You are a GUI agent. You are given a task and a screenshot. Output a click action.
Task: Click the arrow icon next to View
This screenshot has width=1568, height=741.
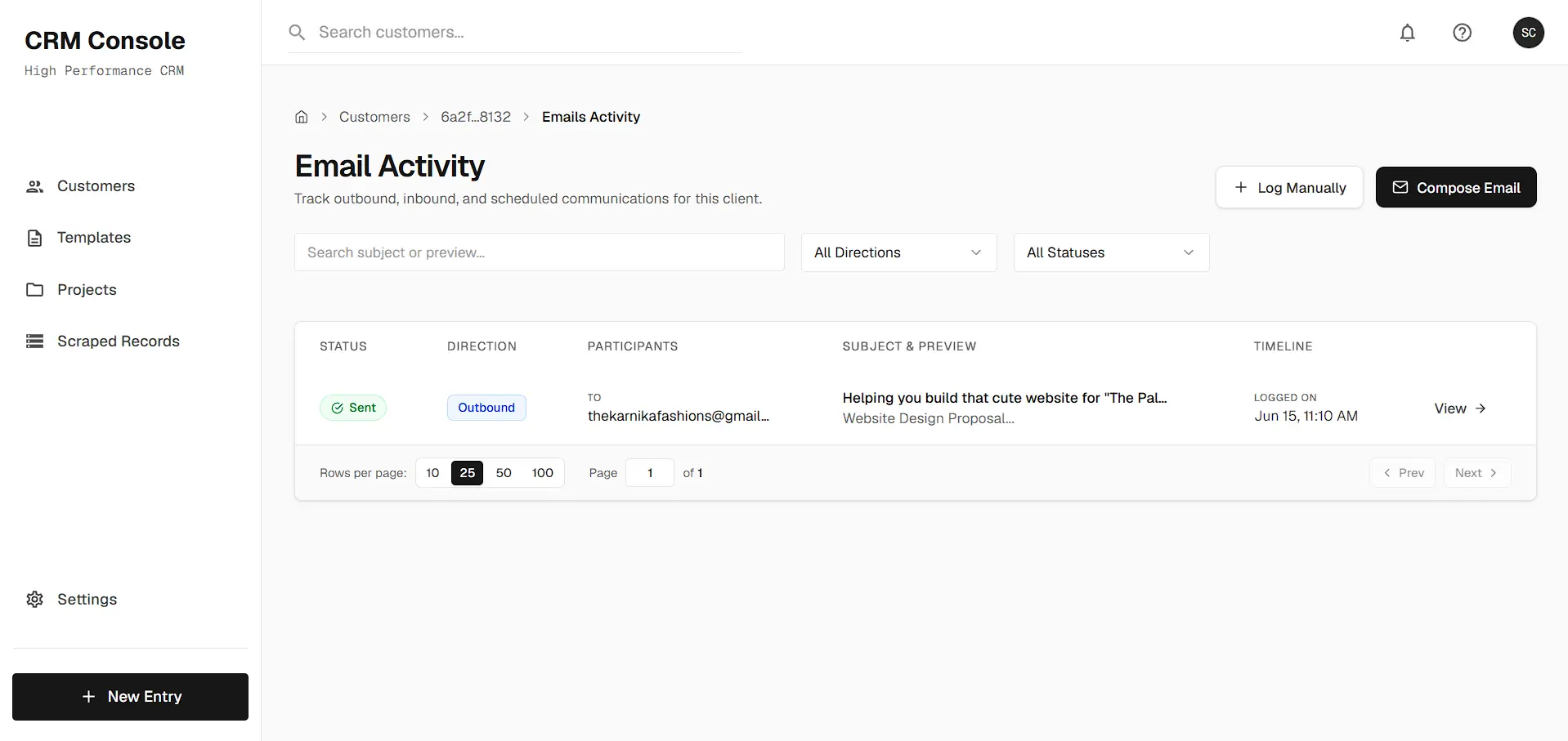1480,408
